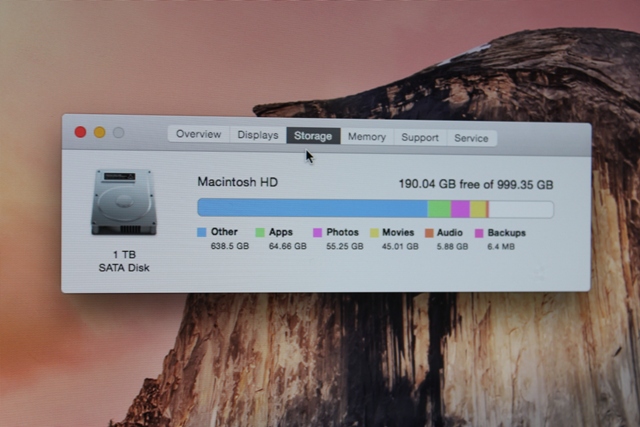This screenshot has width=640, height=427.
Task: Click the blue Other legend swatch
Action: click(202, 232)
